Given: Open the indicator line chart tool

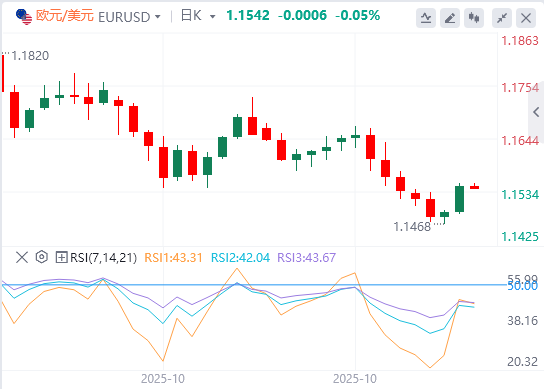Looking at the screenshot, I should coord(426,18).
